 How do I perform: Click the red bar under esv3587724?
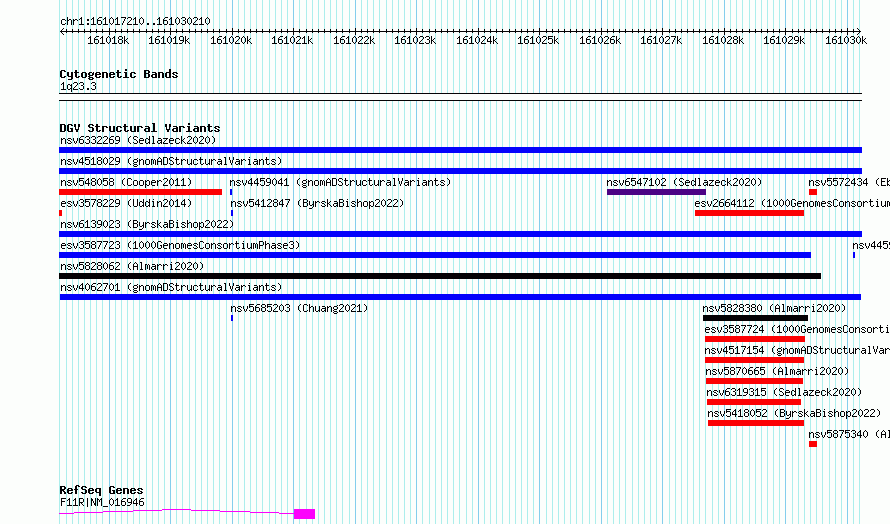point(755,339)
